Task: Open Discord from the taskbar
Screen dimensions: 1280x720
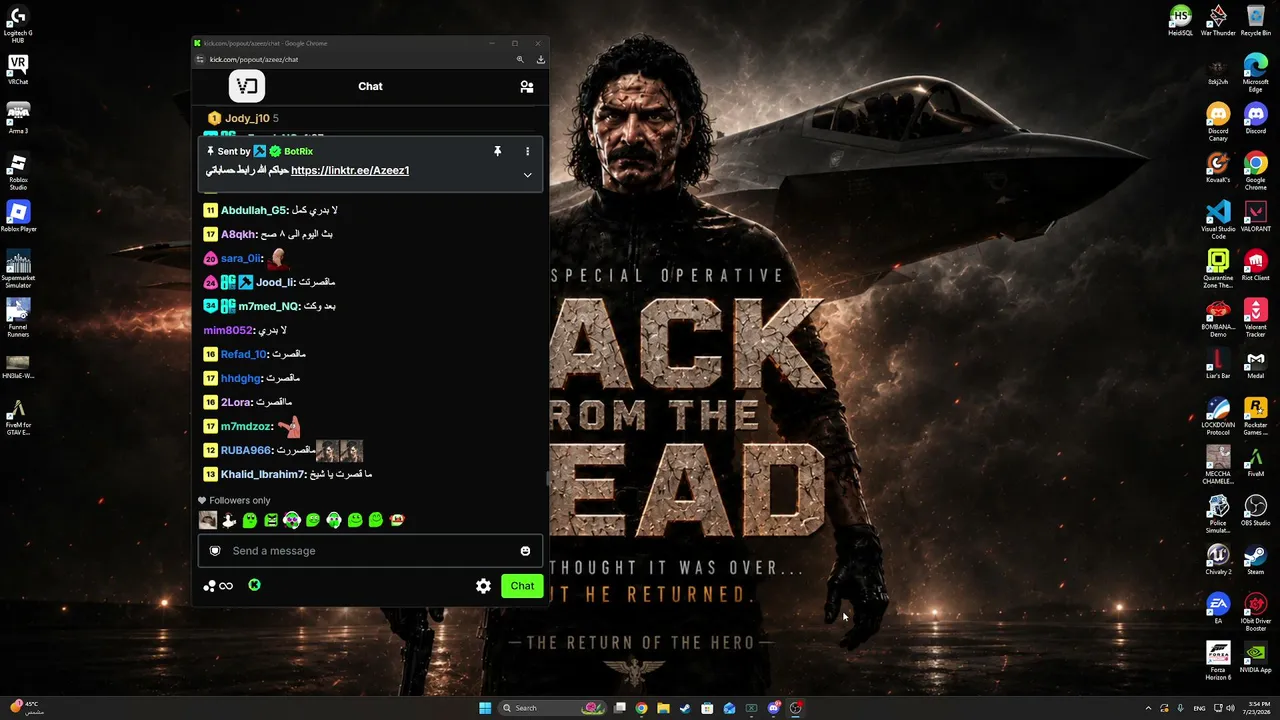Action: point(773,708)
